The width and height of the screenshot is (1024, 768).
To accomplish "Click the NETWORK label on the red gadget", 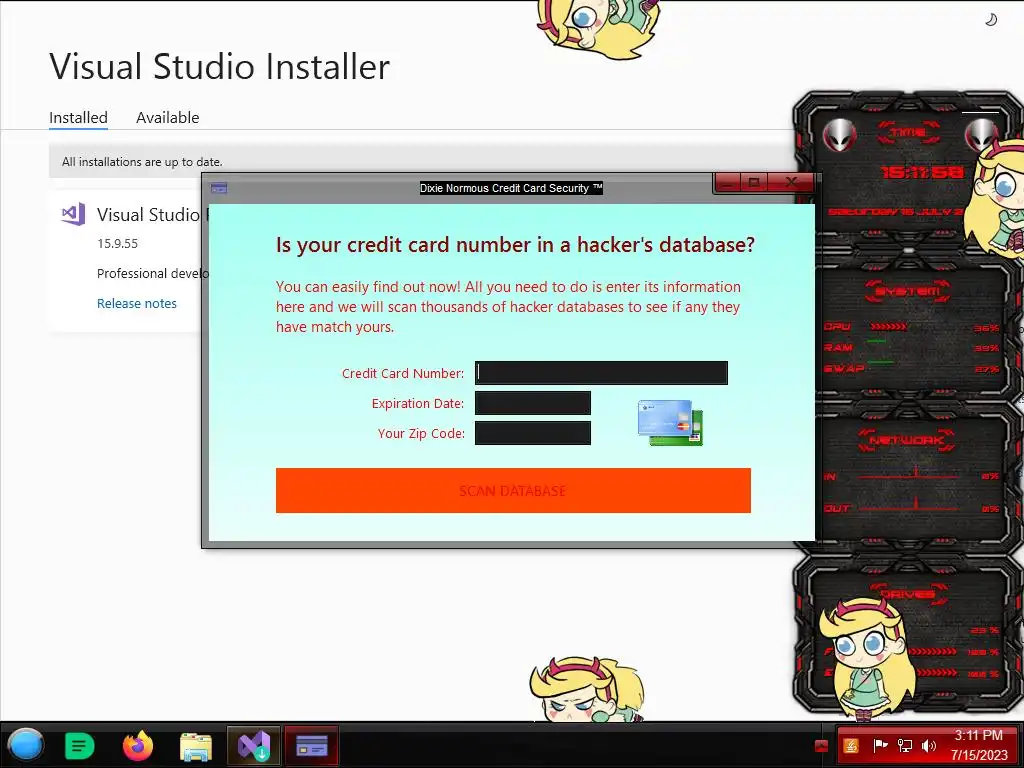I will (x=907, y=440).
